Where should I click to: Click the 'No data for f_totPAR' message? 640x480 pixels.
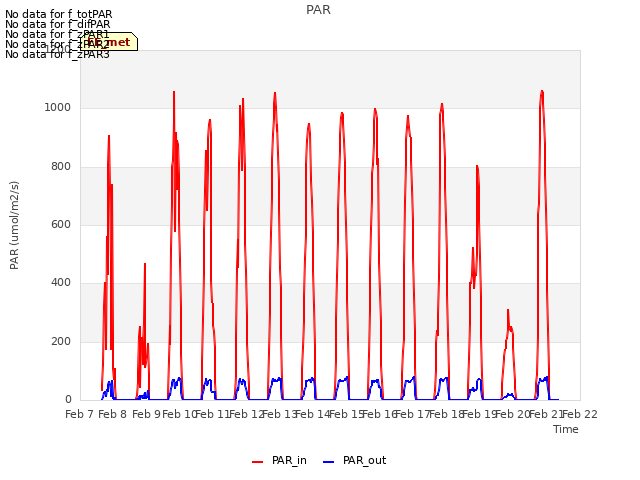click(58, 14)
